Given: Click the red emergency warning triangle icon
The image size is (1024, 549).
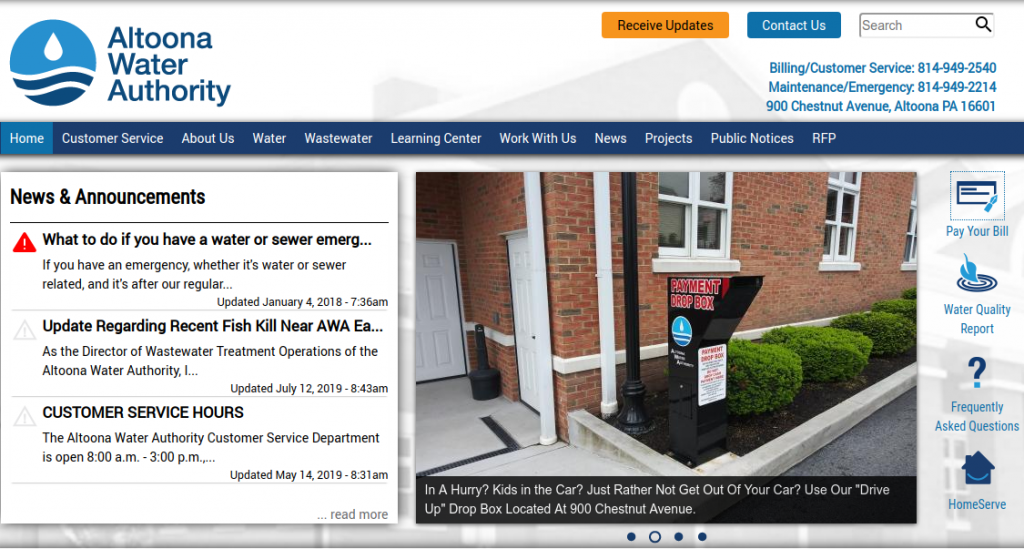Looking at the screenshot, I should [x=24, y=242].
